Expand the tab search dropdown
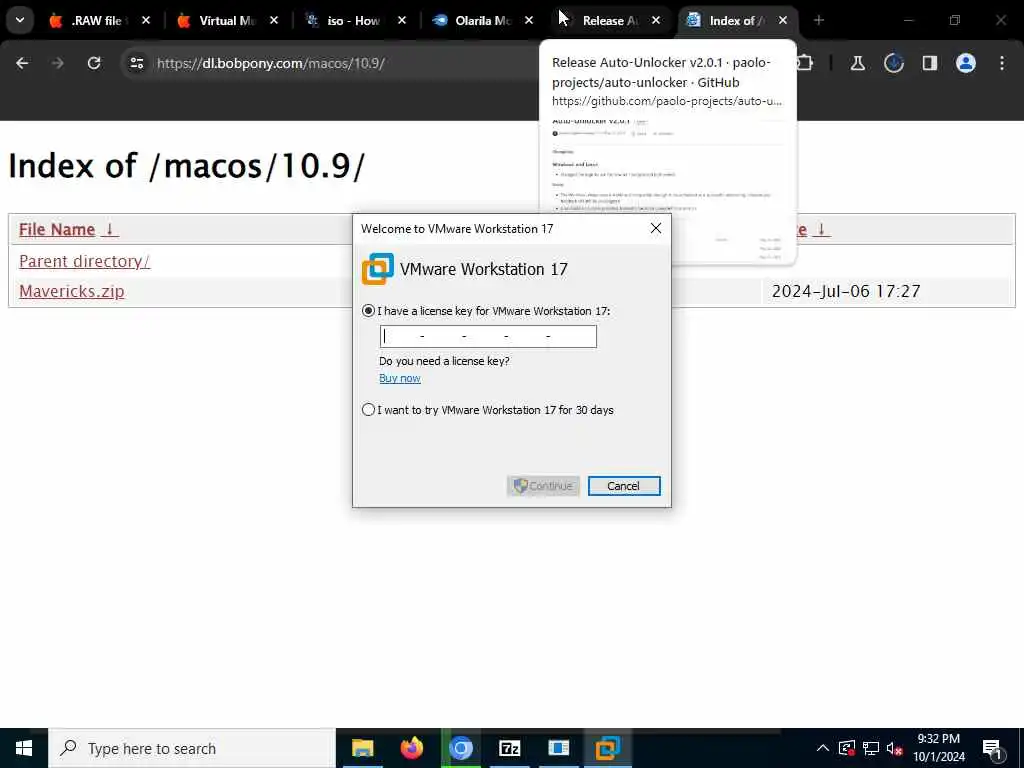The image size is (1024, 768). point(20,20)
